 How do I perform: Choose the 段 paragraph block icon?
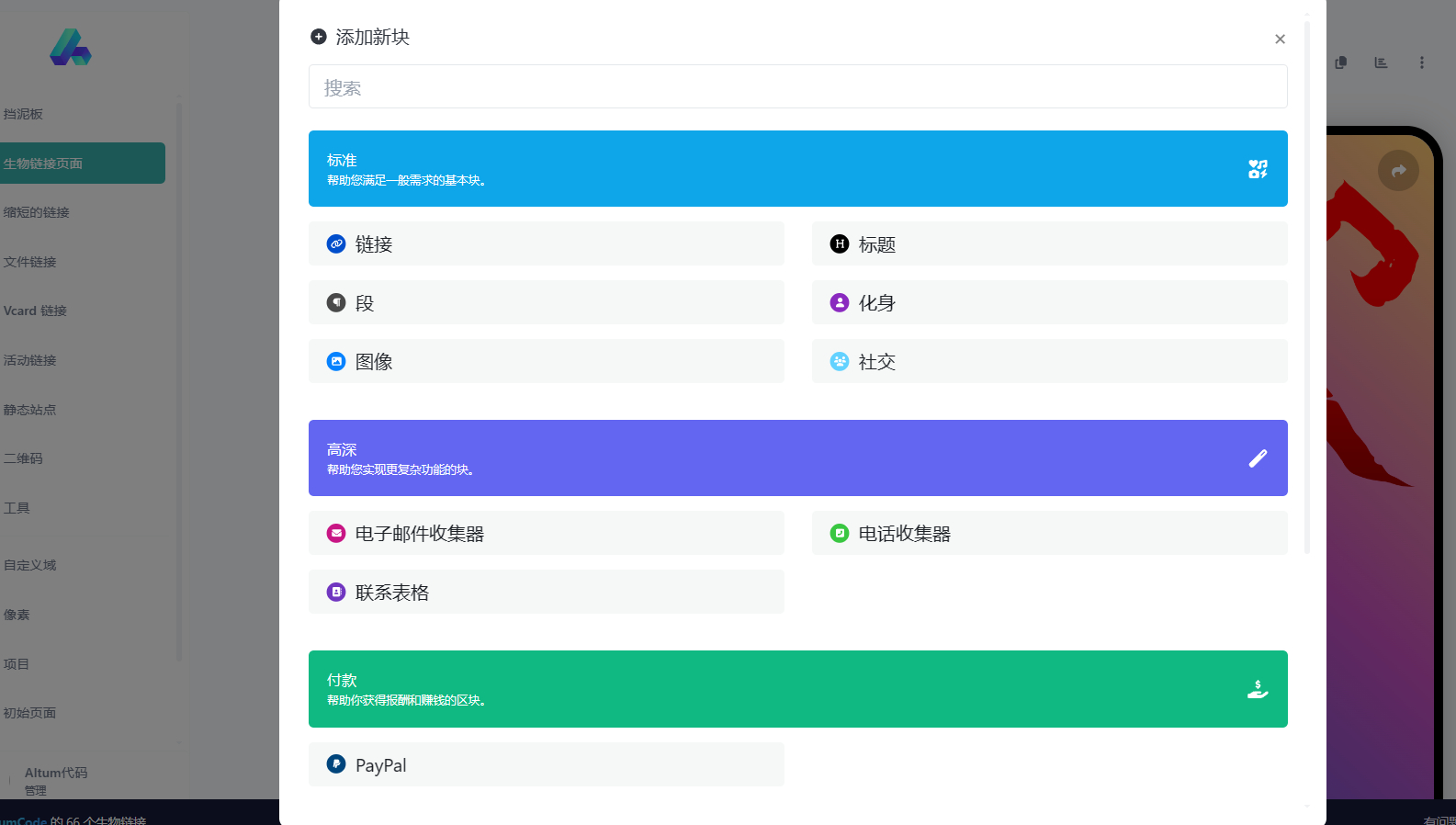(336, 302)
